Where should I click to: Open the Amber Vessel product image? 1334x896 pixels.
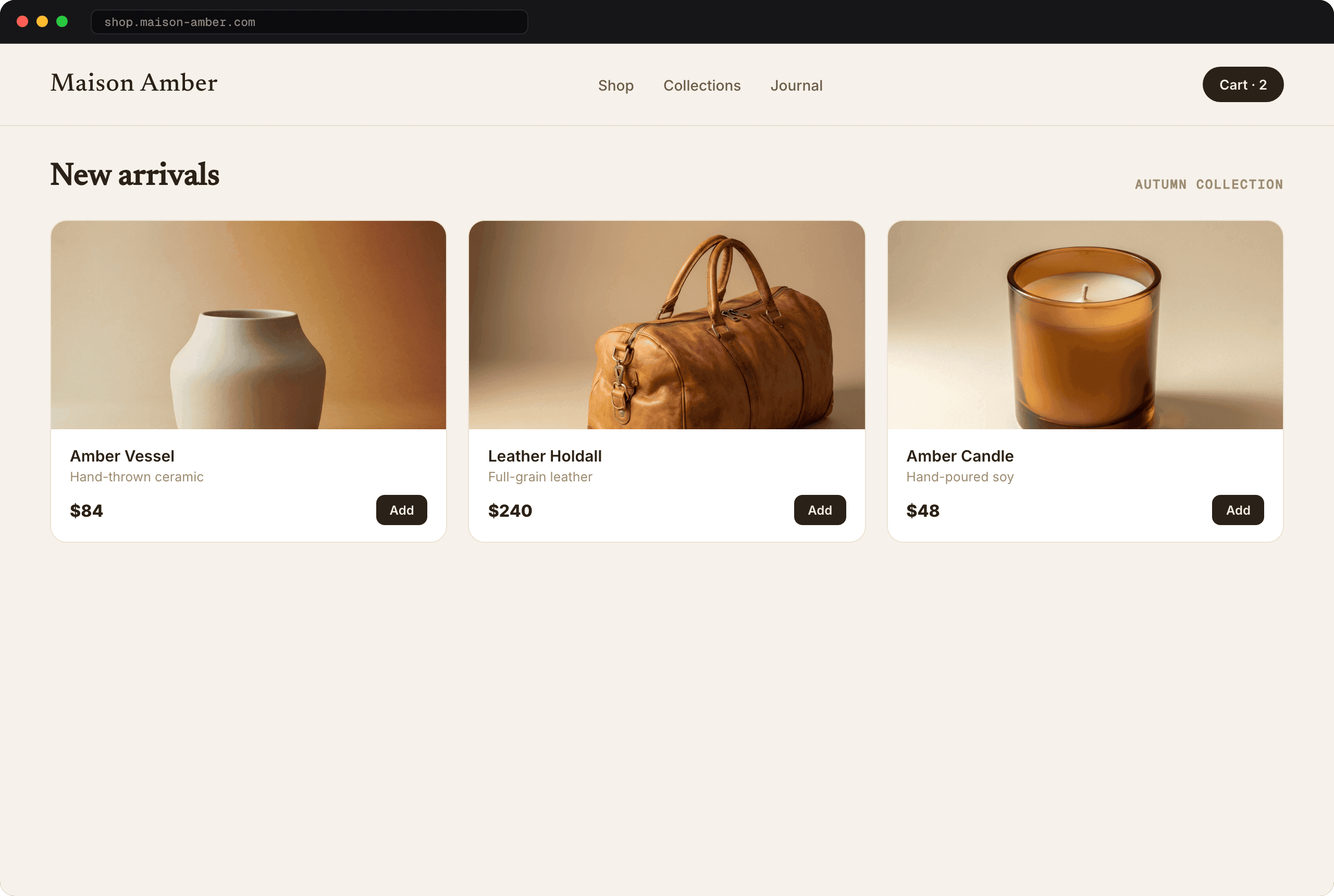tap(248, 325)
